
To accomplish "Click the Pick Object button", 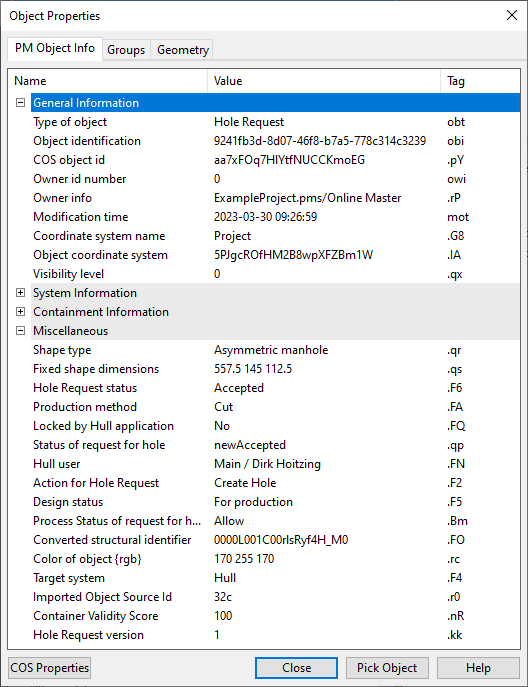I will pos(387,668).
